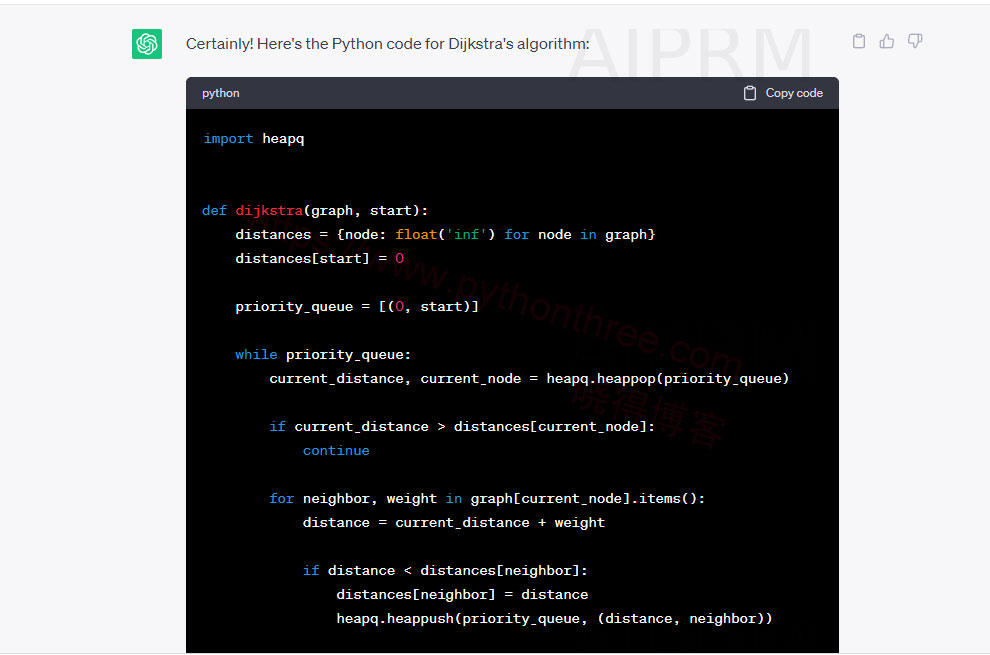
Task: Click the heapq.heappop line
Action: click(x=529, y=378)
